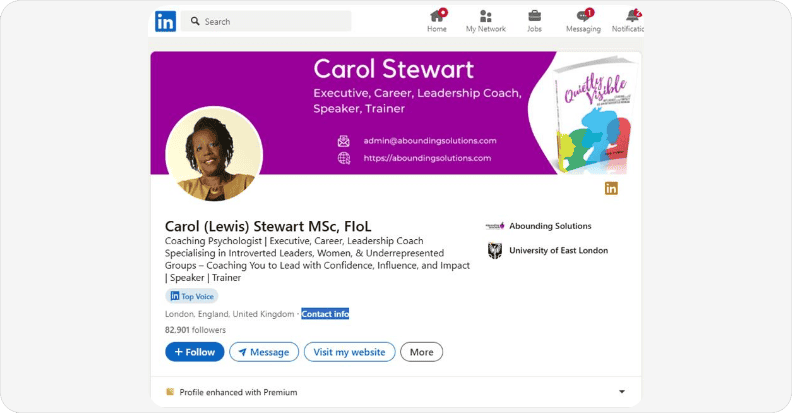Expand the Profile enhanced with Premium section
792x413 pixels.
pos(622,392)
